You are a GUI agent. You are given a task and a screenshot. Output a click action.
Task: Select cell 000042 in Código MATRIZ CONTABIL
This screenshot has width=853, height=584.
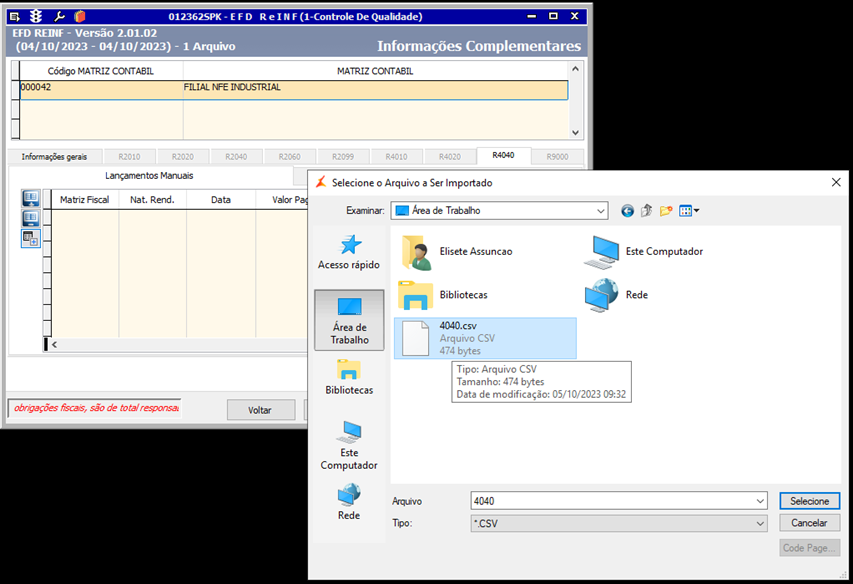pos(101,90)
